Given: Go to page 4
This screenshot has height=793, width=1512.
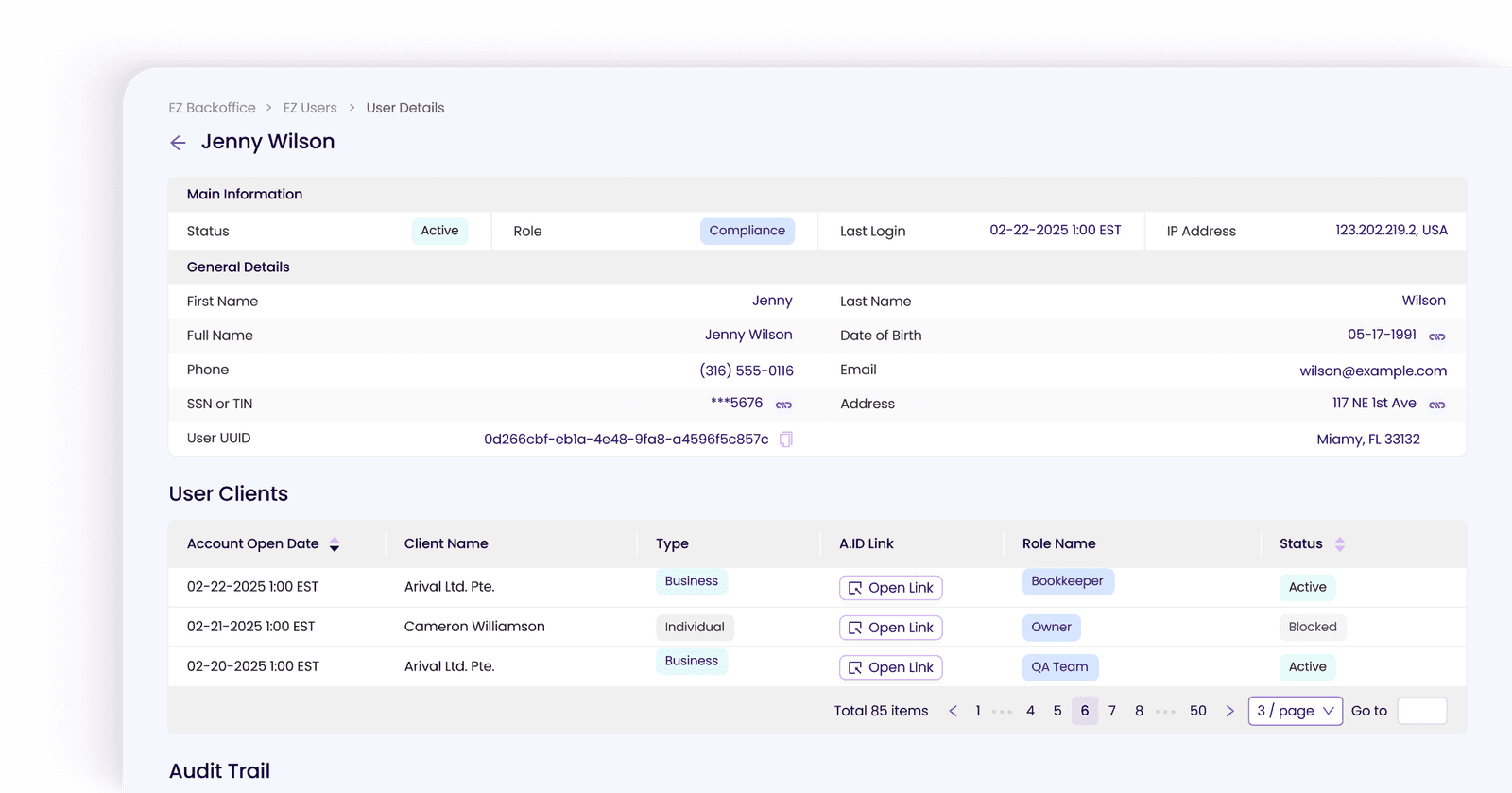Looking at the screenshot, I should tap(1030, 711).
